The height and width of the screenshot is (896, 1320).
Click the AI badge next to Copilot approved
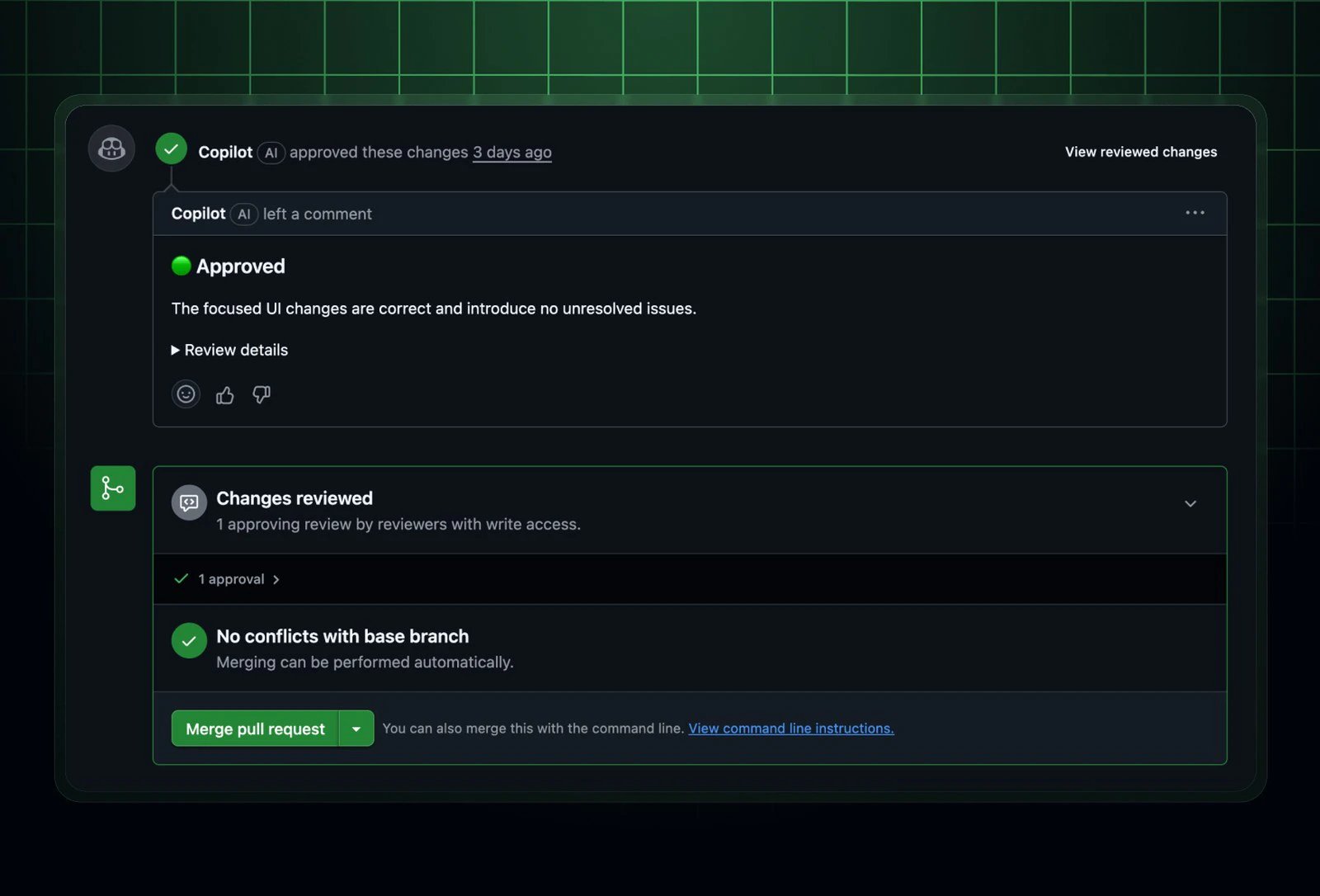click(271, 153)
